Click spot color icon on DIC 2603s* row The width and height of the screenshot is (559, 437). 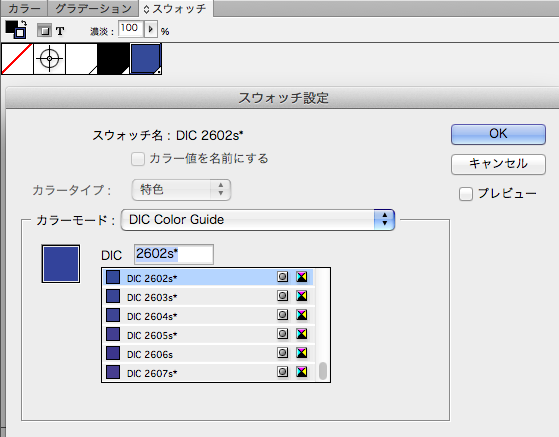tap(283, 296)
